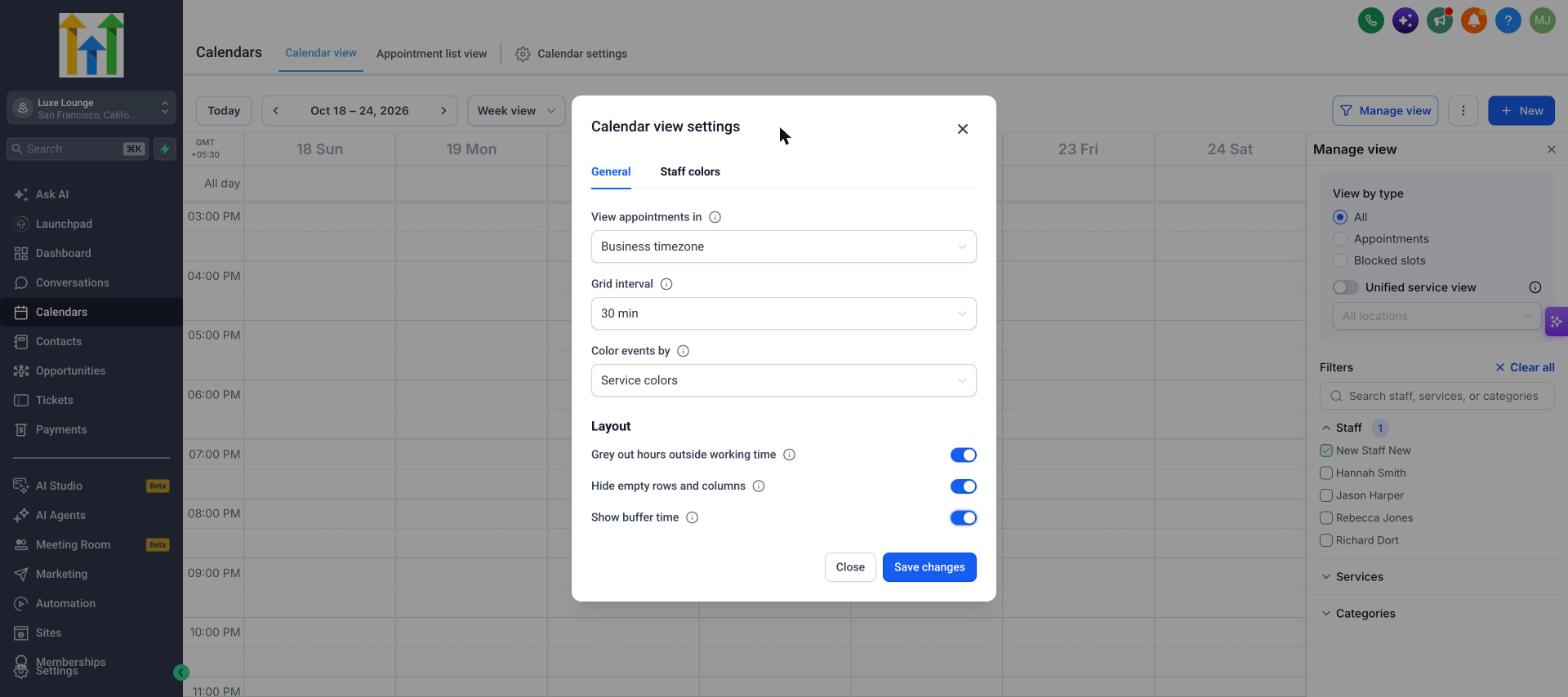Open the Week view dropdown
1568x697 pixels.
pos(516,111)
